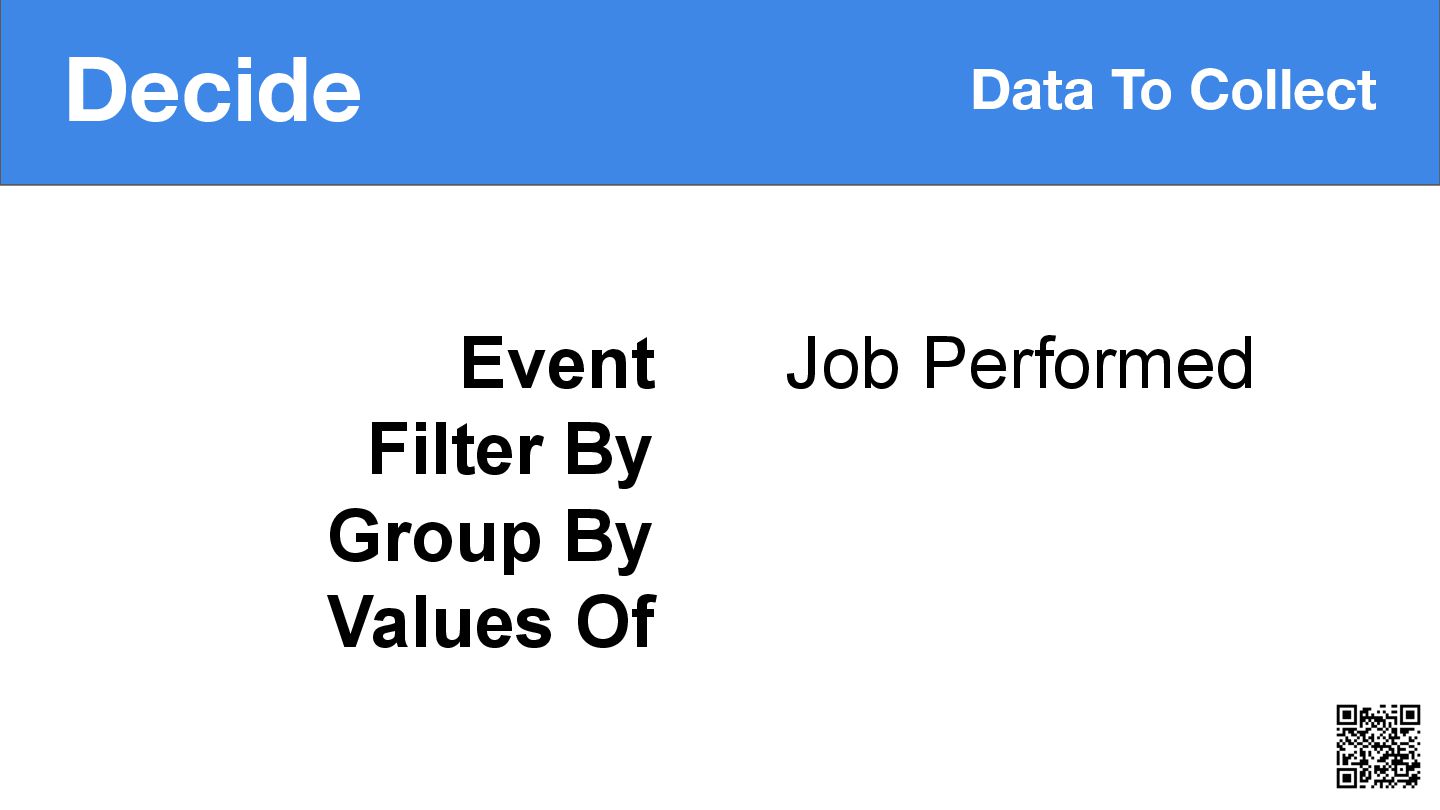Click the "Job Performed" event value
The image size is (1440, 810).
1019,363
